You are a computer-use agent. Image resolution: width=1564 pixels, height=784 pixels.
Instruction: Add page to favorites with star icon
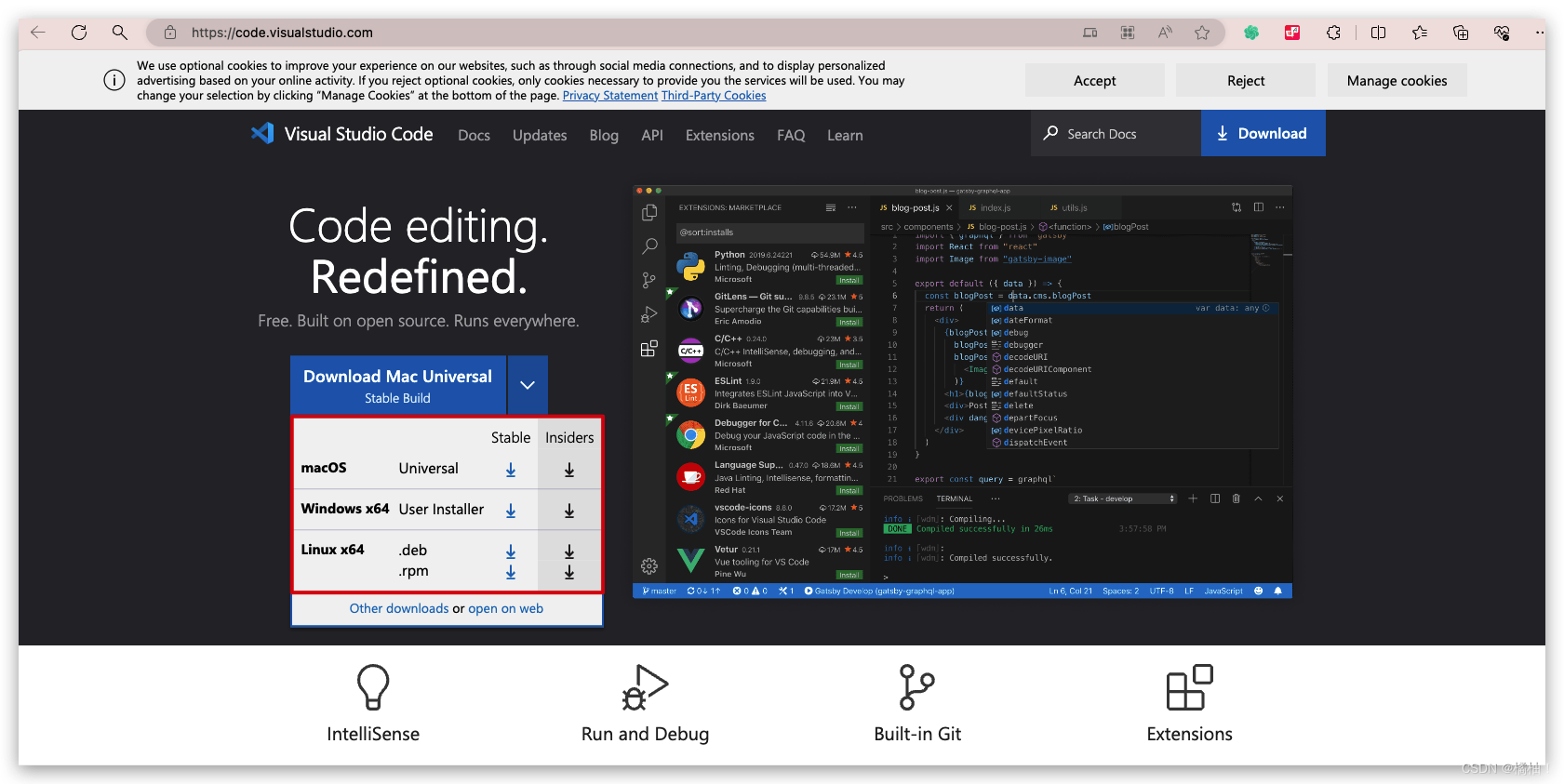1202,33
